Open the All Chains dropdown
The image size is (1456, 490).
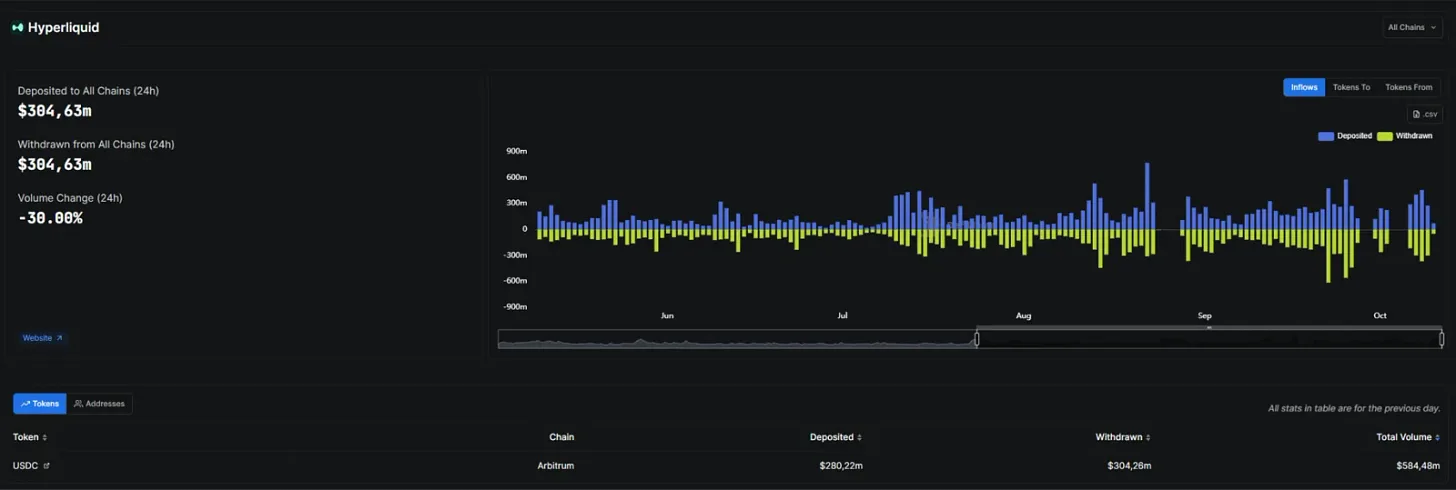point(1412,28)
